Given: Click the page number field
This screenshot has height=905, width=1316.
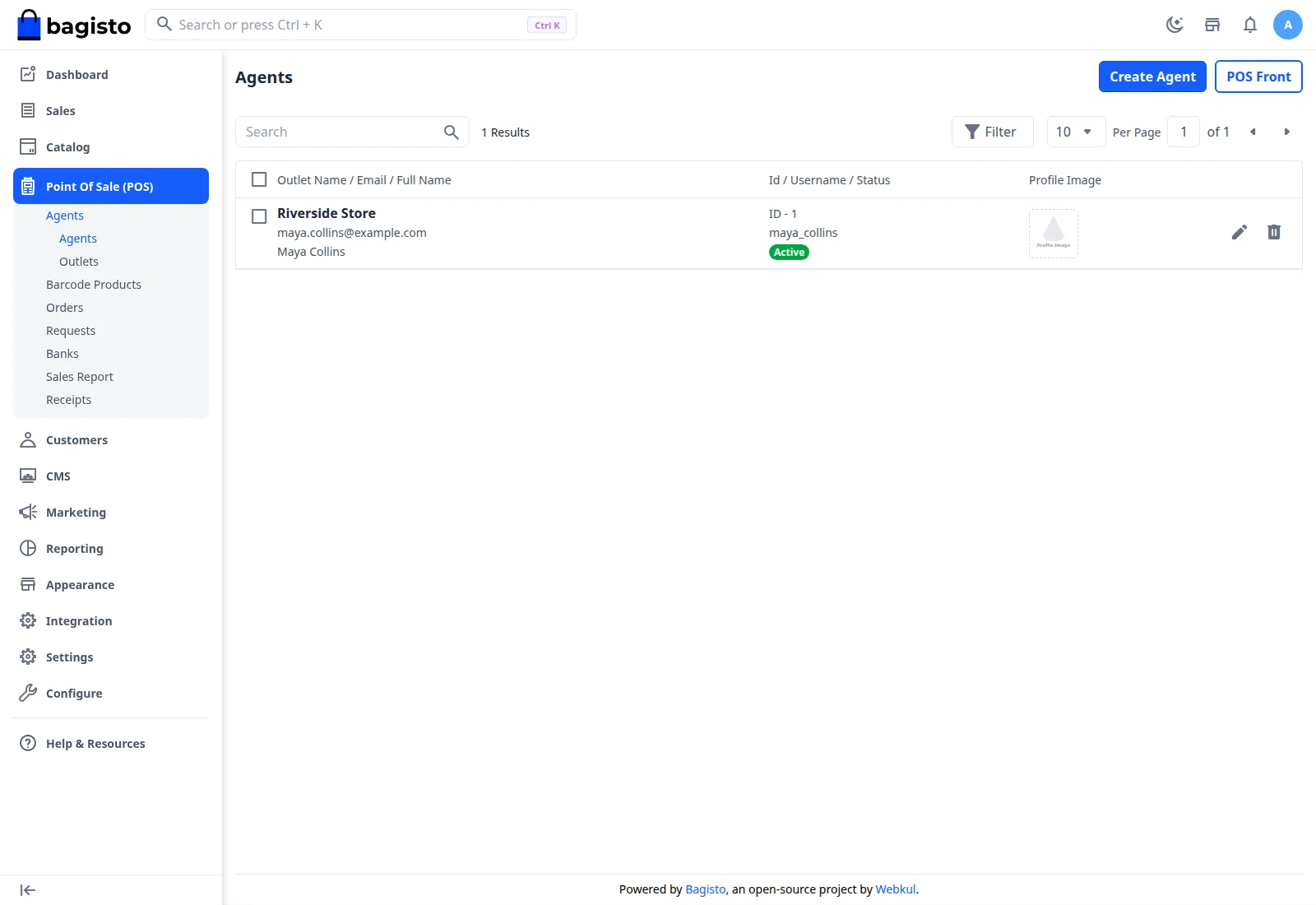Looking at the screenshot, I should [1184, 132].
